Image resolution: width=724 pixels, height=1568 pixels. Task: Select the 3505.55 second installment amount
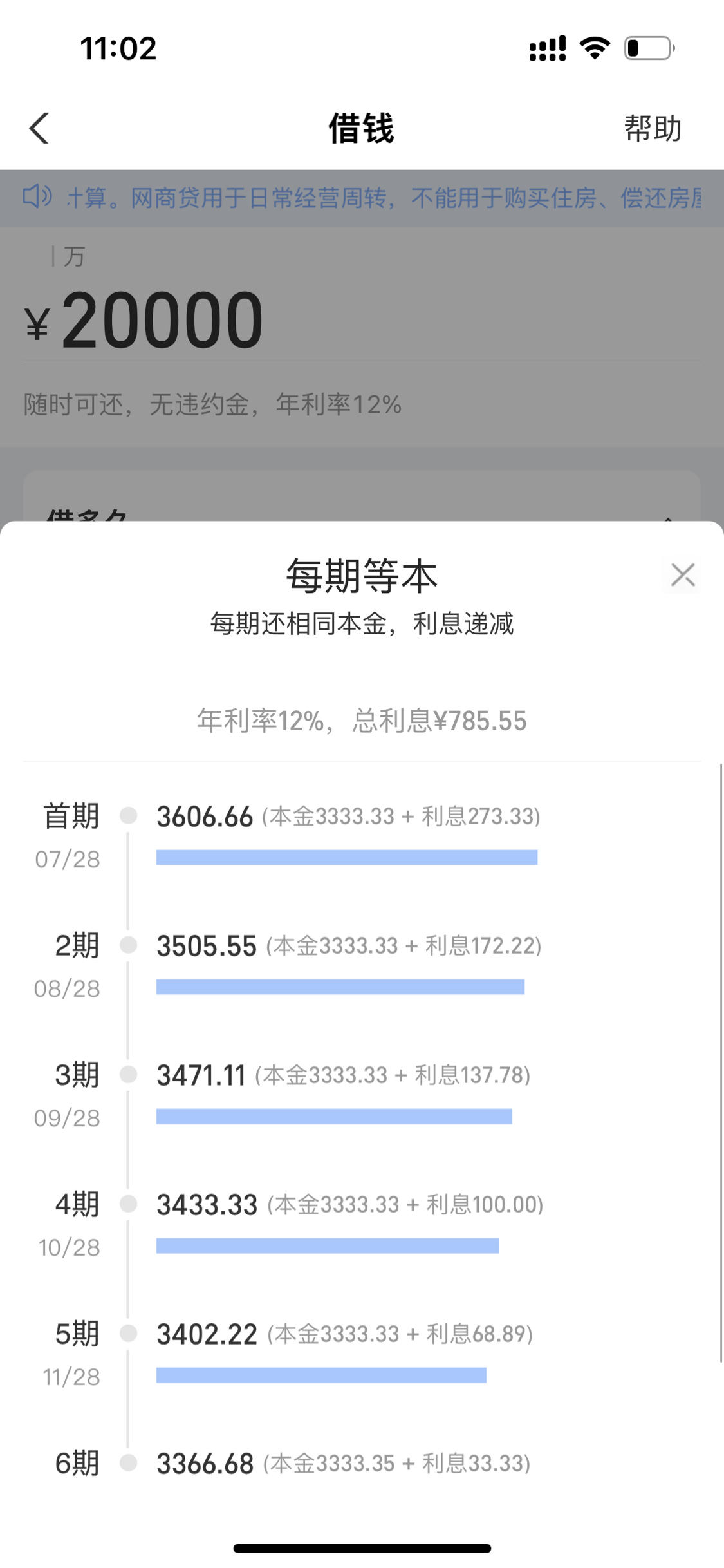click(207, 944)
